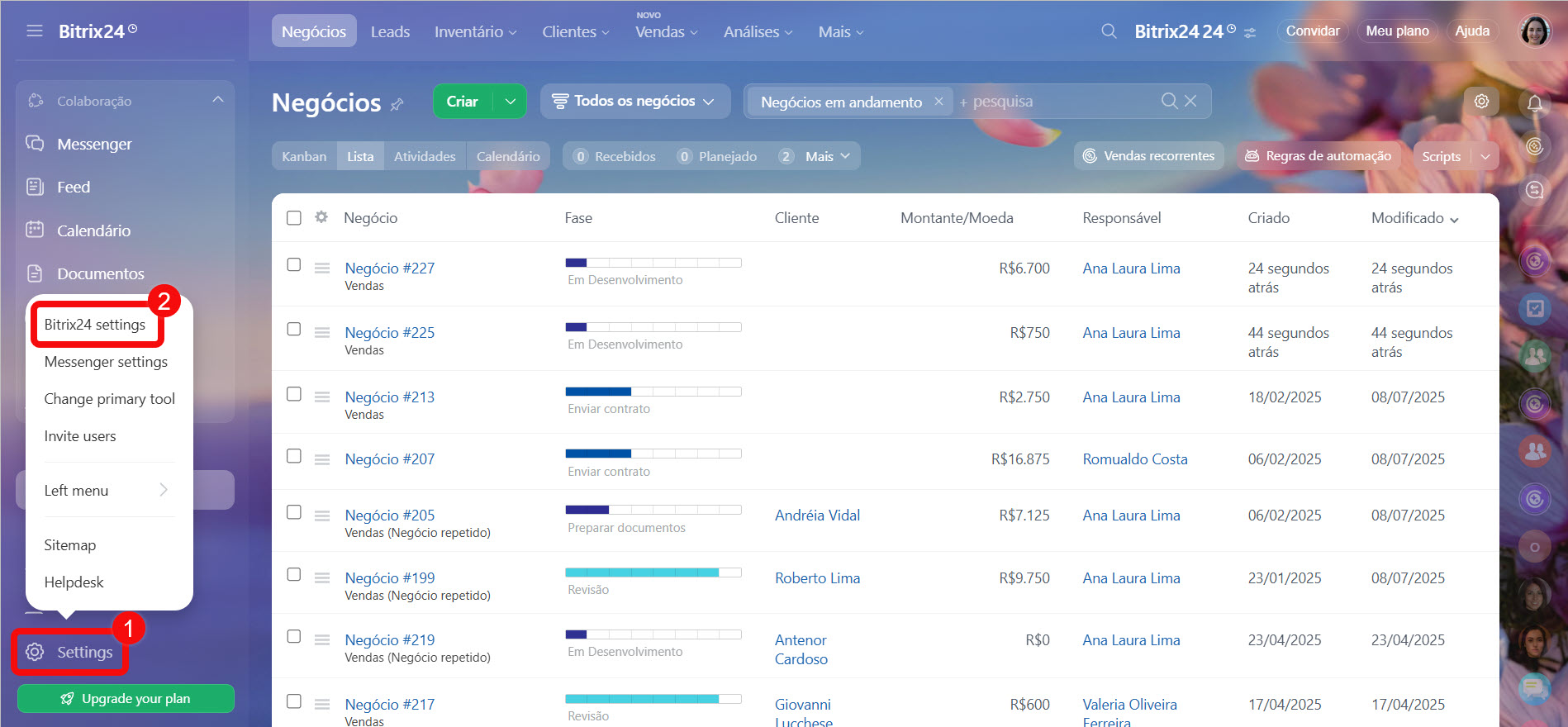Open Sitemap from popup menu
This screenshot has height=727, width=1568.
click(x=70, y=545)
